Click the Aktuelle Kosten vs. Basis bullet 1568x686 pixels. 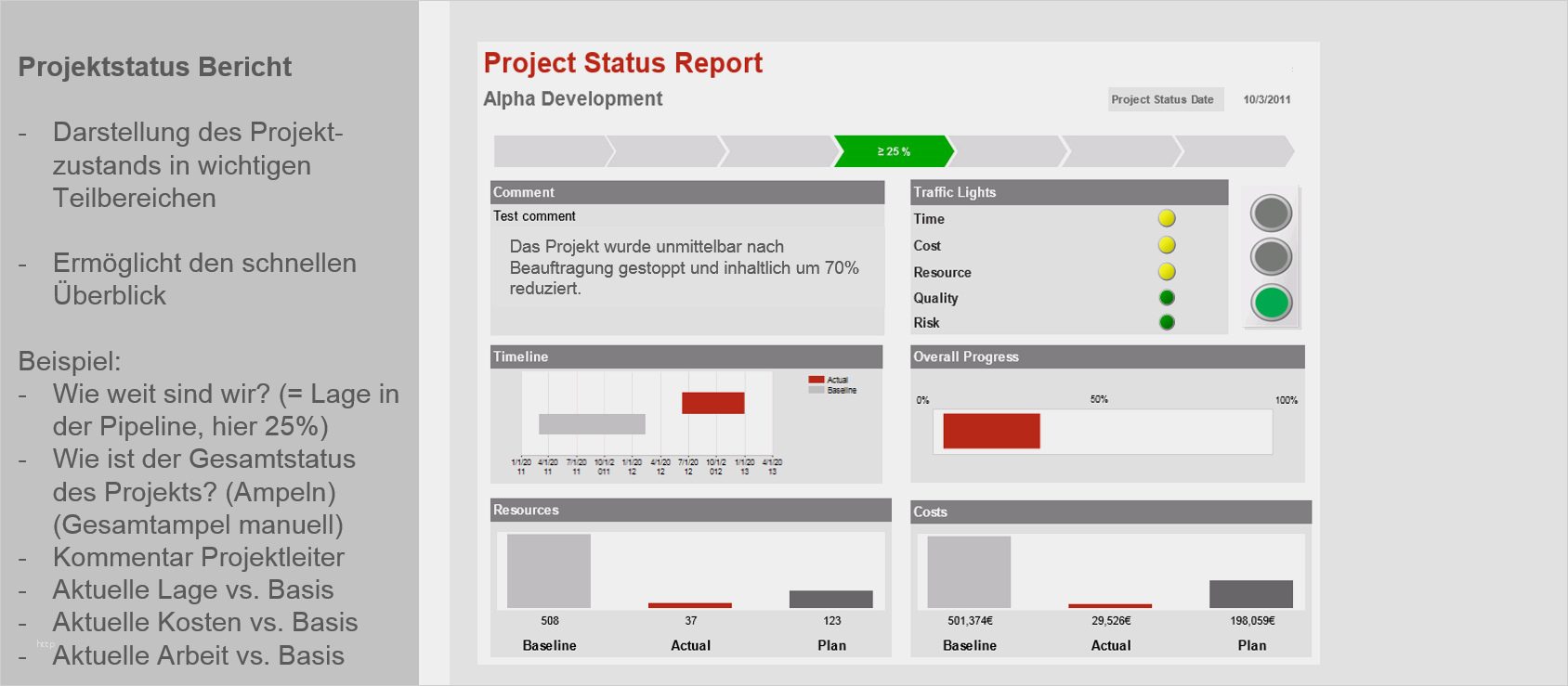(x=205, y=622)
